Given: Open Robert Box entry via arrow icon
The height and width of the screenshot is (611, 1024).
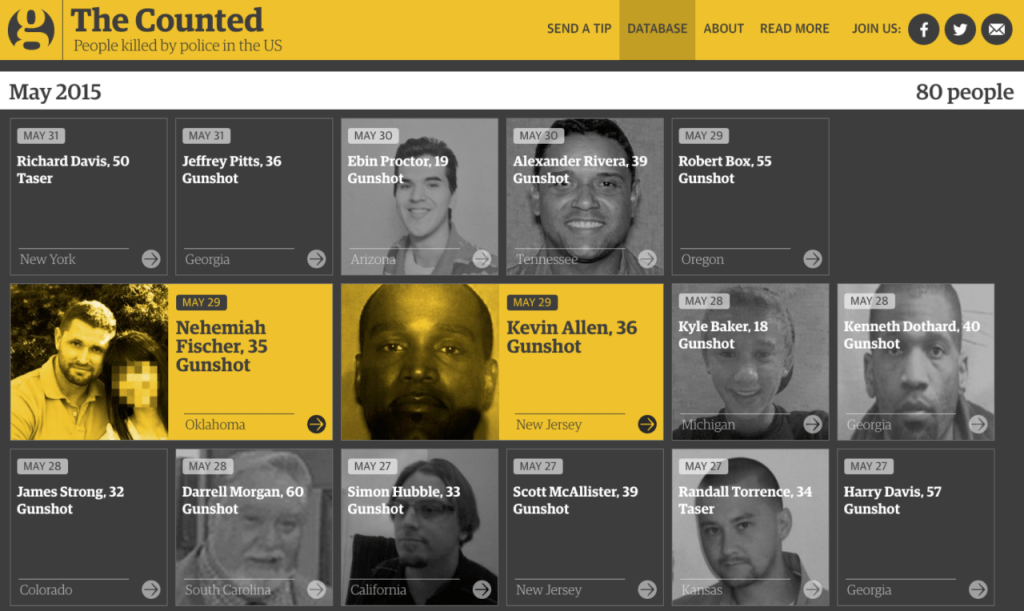Looking at the screenshot, I should tap(812, 259).
